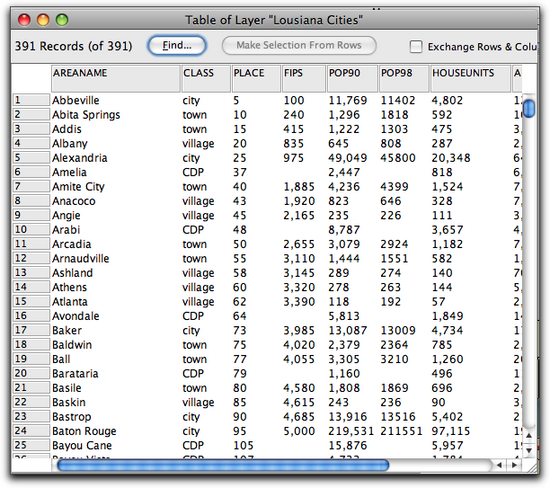The height and width of the screenshot is (488, 550).
Task: Select row header number 5
Action: coord(31,158)
